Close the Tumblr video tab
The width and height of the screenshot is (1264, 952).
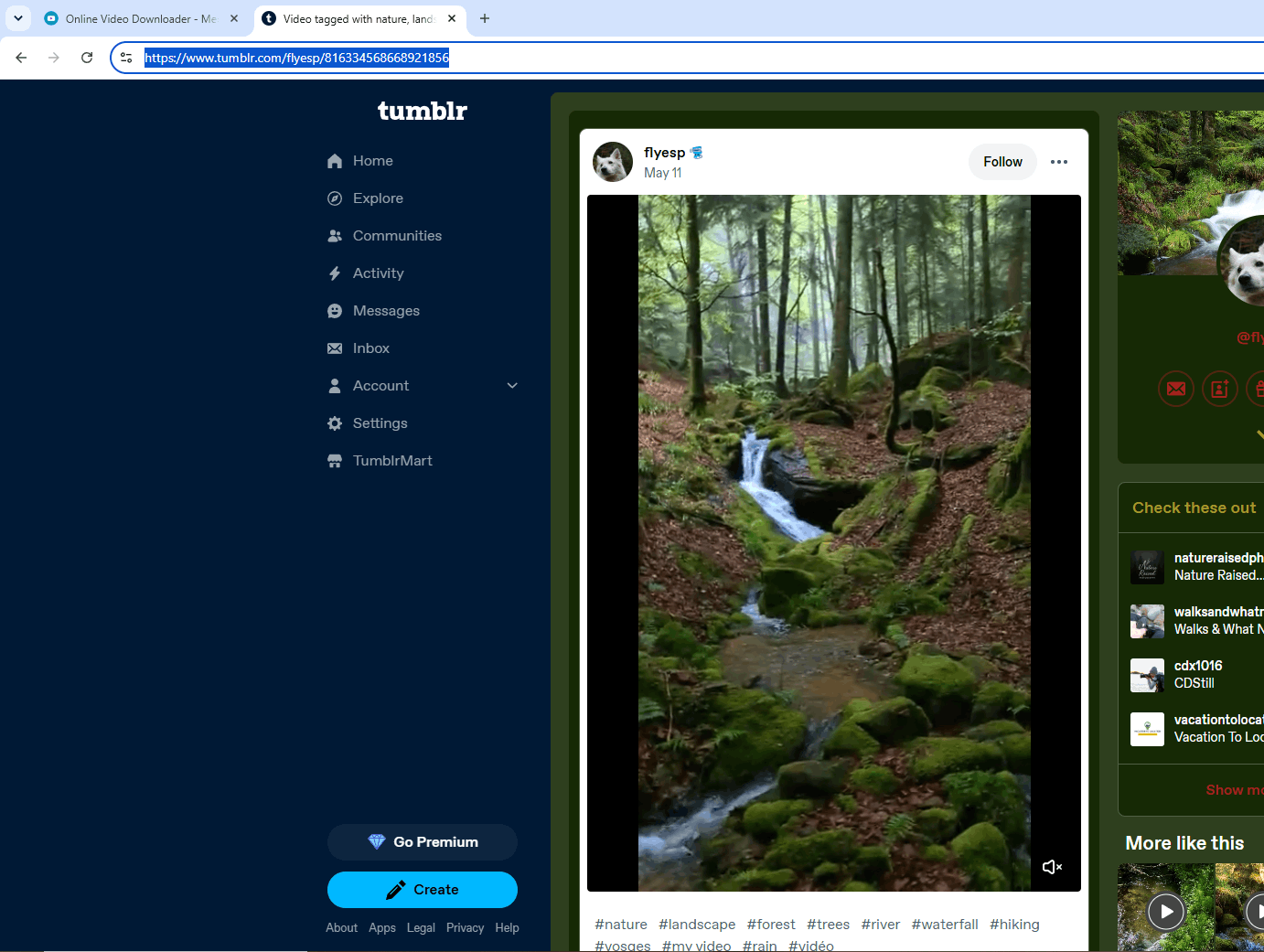coord(452,18)
